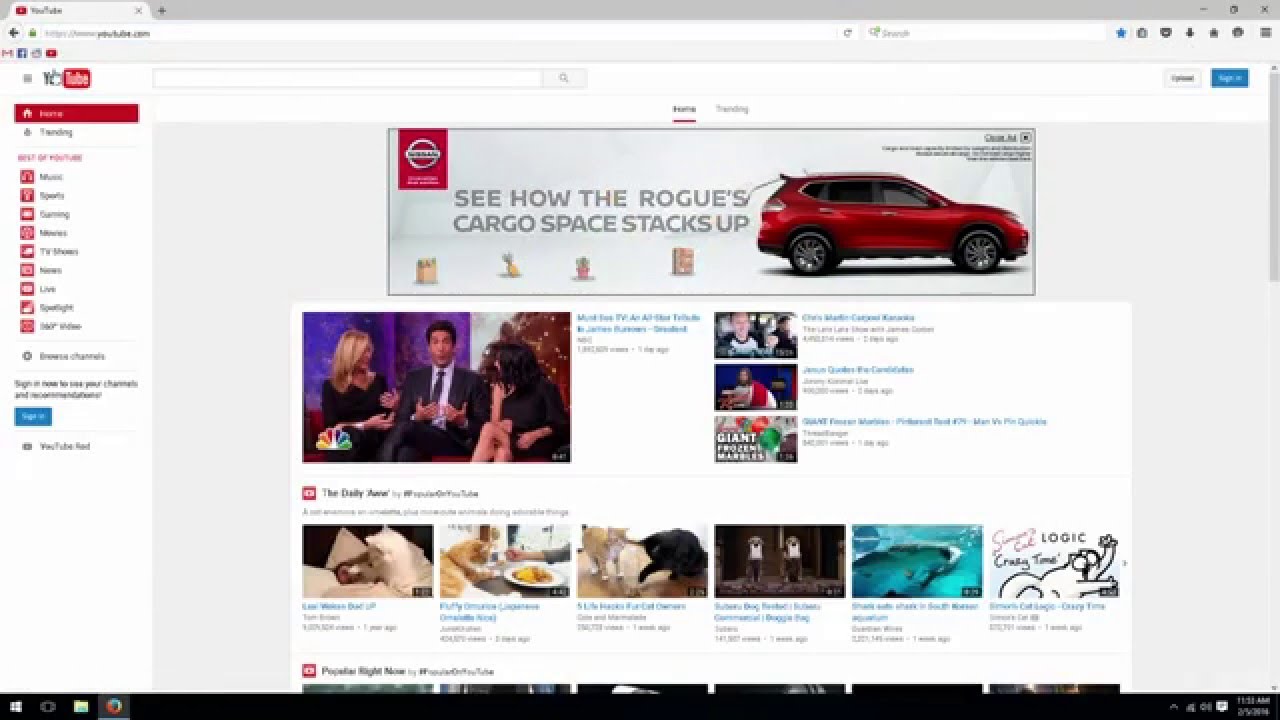
Task: Go back with the browser back arrow
Action: 14,33
